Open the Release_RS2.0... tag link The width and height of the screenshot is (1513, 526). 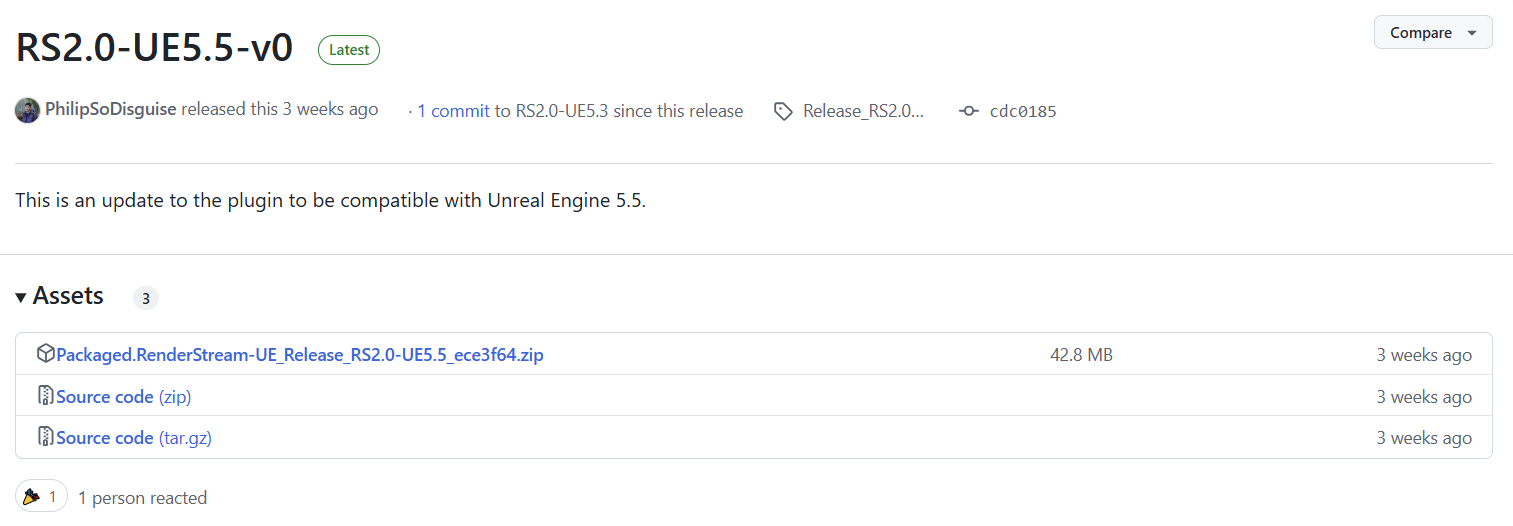(x=863, y=111)
